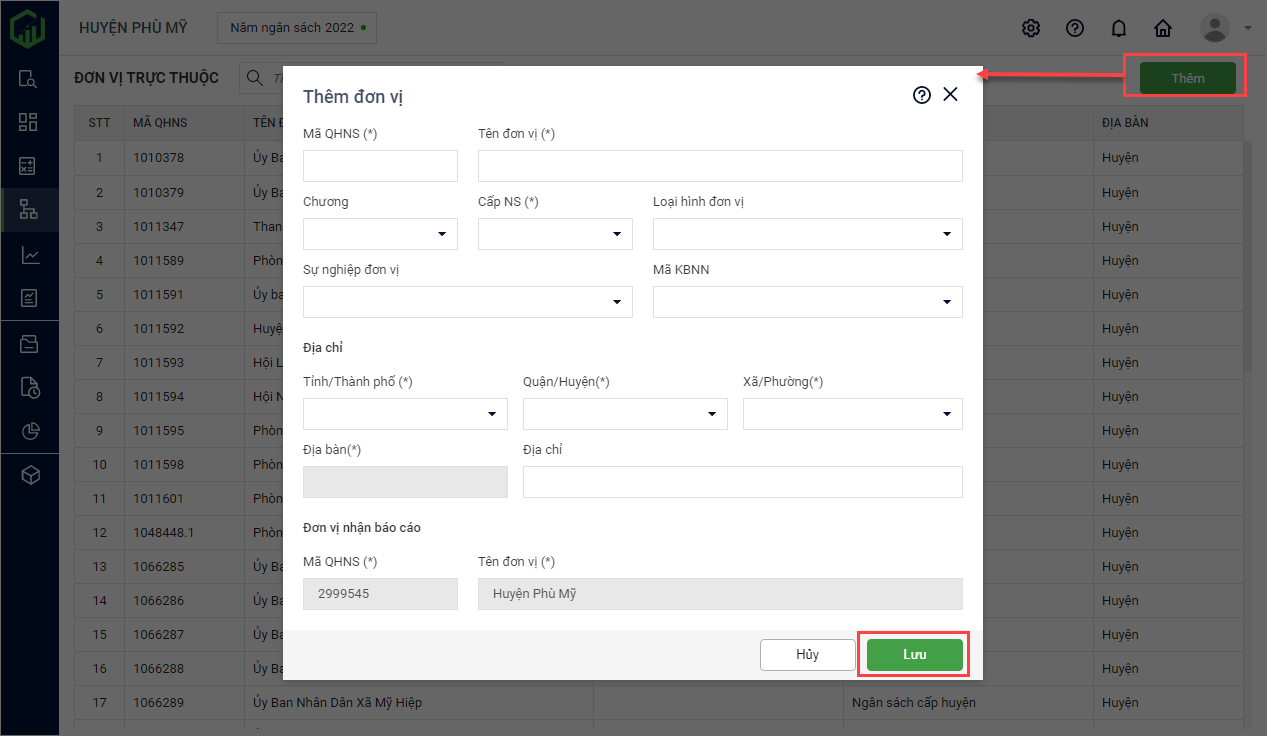Expand the Mã KBNN dropdown
Viewport: 1267px width, 736px height.
tap(807, 302)
